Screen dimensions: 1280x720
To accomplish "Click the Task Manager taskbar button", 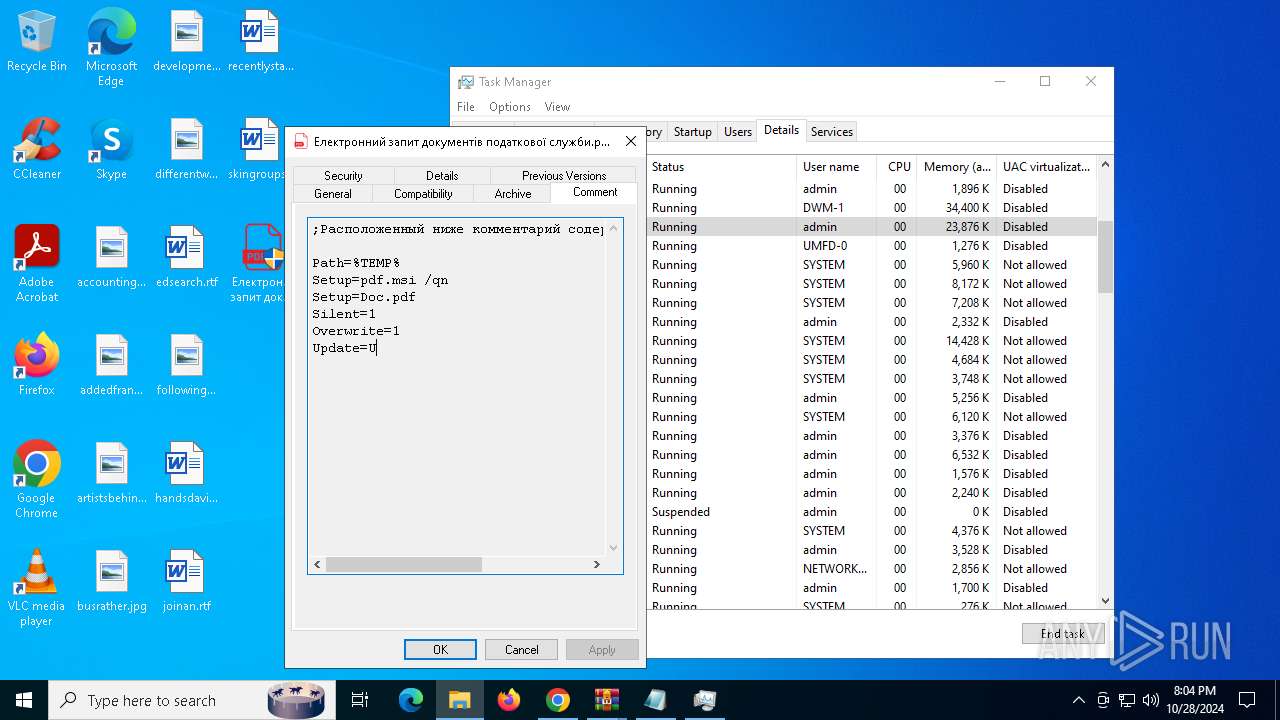I will 705,700.
